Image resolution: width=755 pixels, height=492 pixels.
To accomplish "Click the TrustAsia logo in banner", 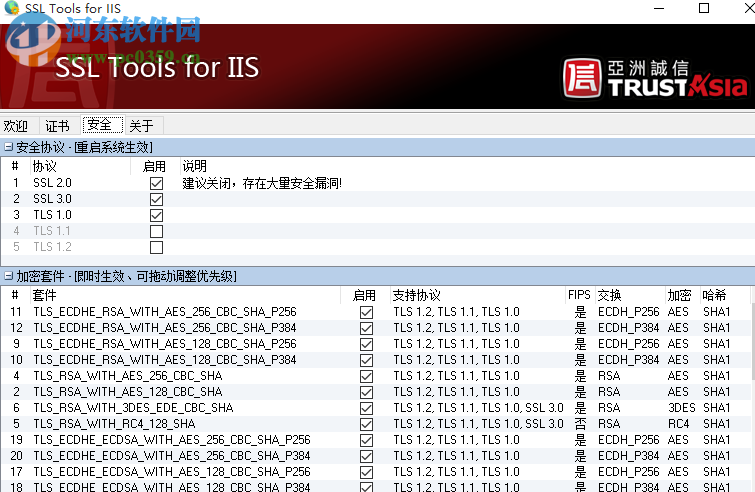I will [655, 78].
